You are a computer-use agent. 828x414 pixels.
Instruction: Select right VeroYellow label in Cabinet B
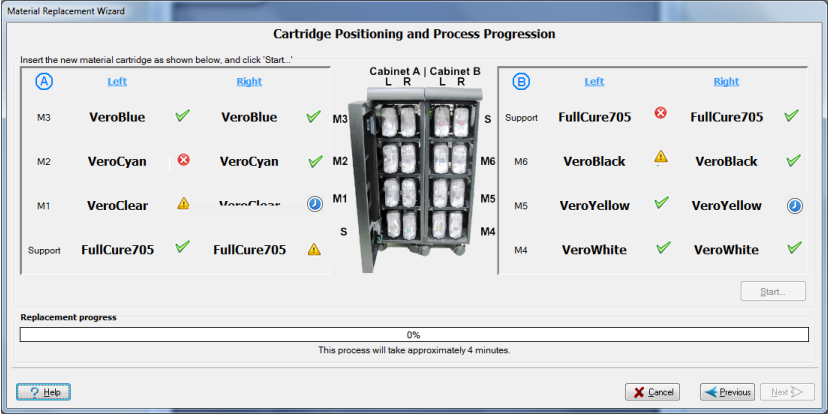pyautogui.click(x=727, y=205)
